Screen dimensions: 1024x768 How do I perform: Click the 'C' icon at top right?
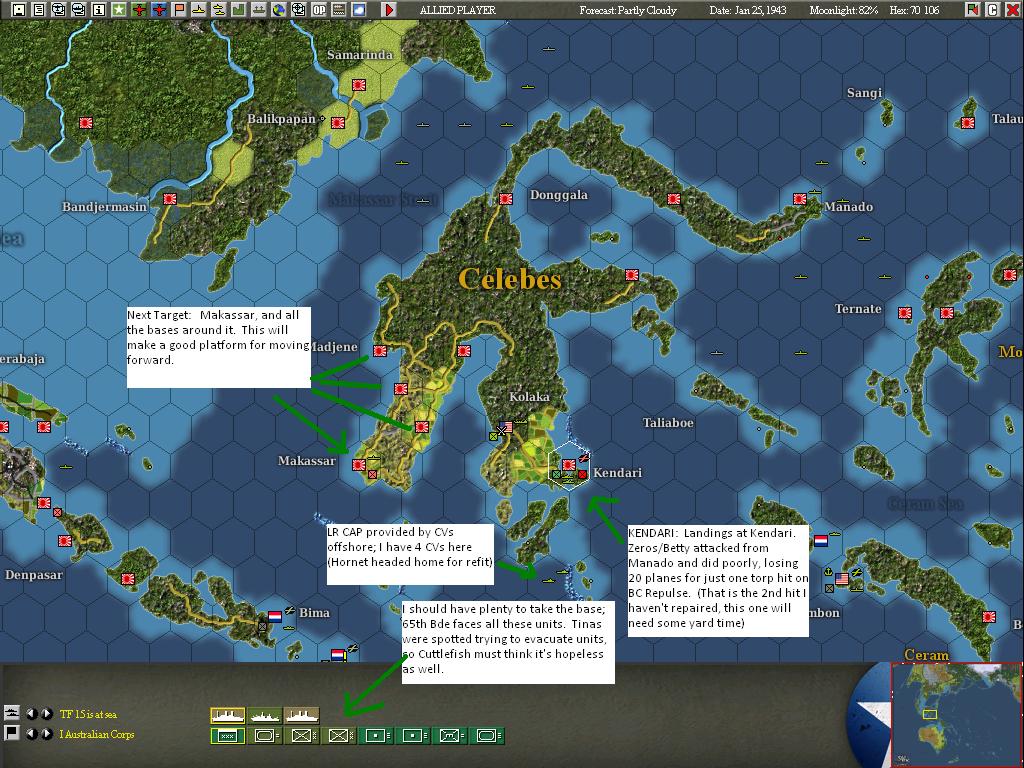coord(993,9)
